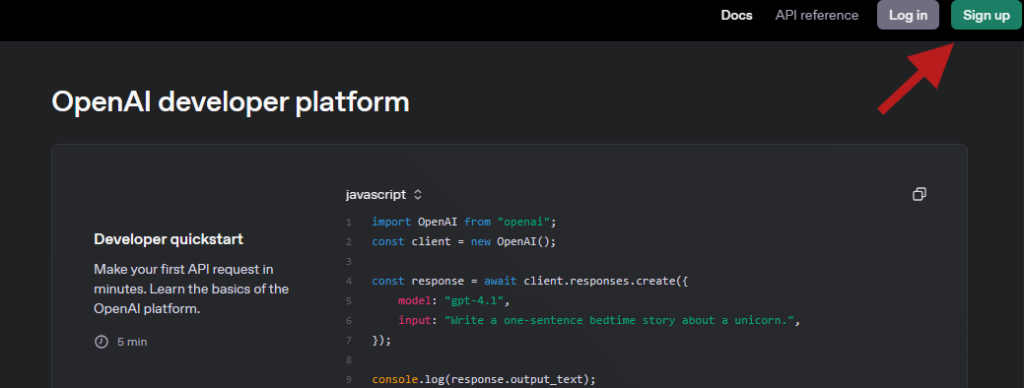The height and width of the screenshot is (388, 1024).
Task: Copy the code sample with copy icon
Action: coord(919,194)
